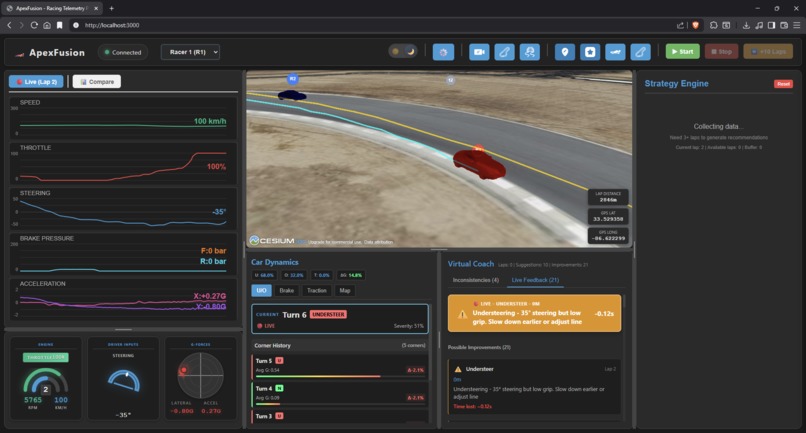Image resolution: width=806 pixels, height=433 pixels.
Task: Click the green Start button
Action: click(683, 51)
